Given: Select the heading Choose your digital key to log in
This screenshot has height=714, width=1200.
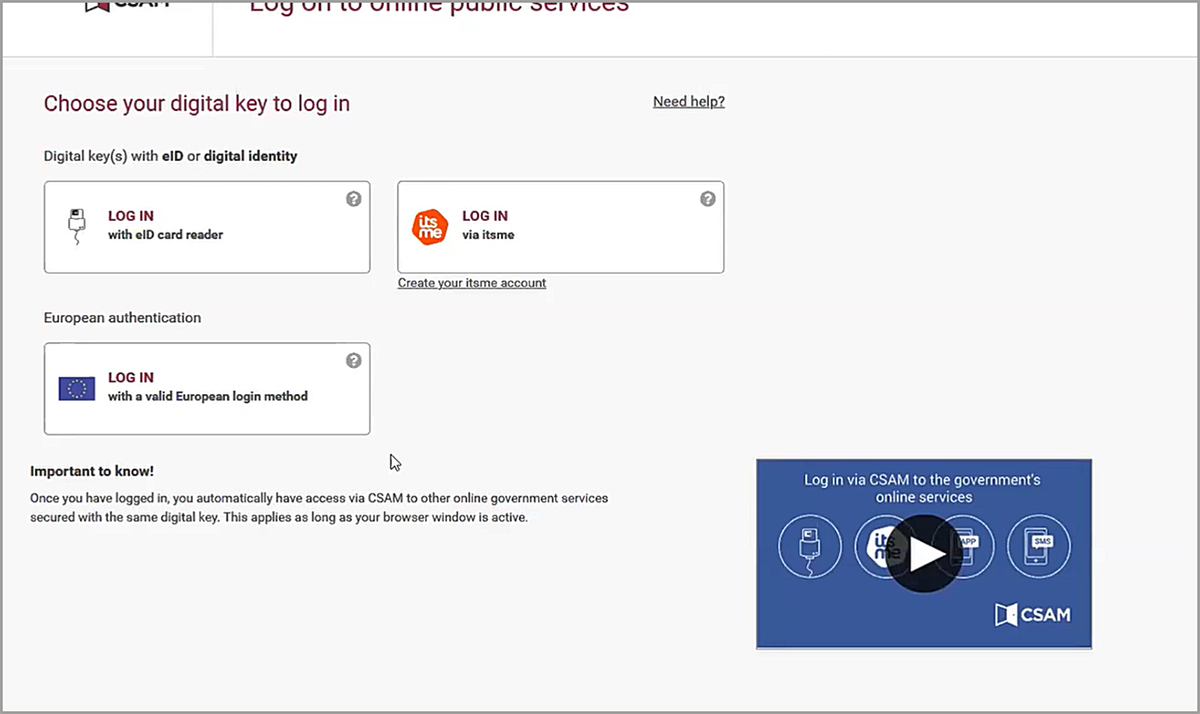Looking at the screenshot, I should (x=197, y=104).
